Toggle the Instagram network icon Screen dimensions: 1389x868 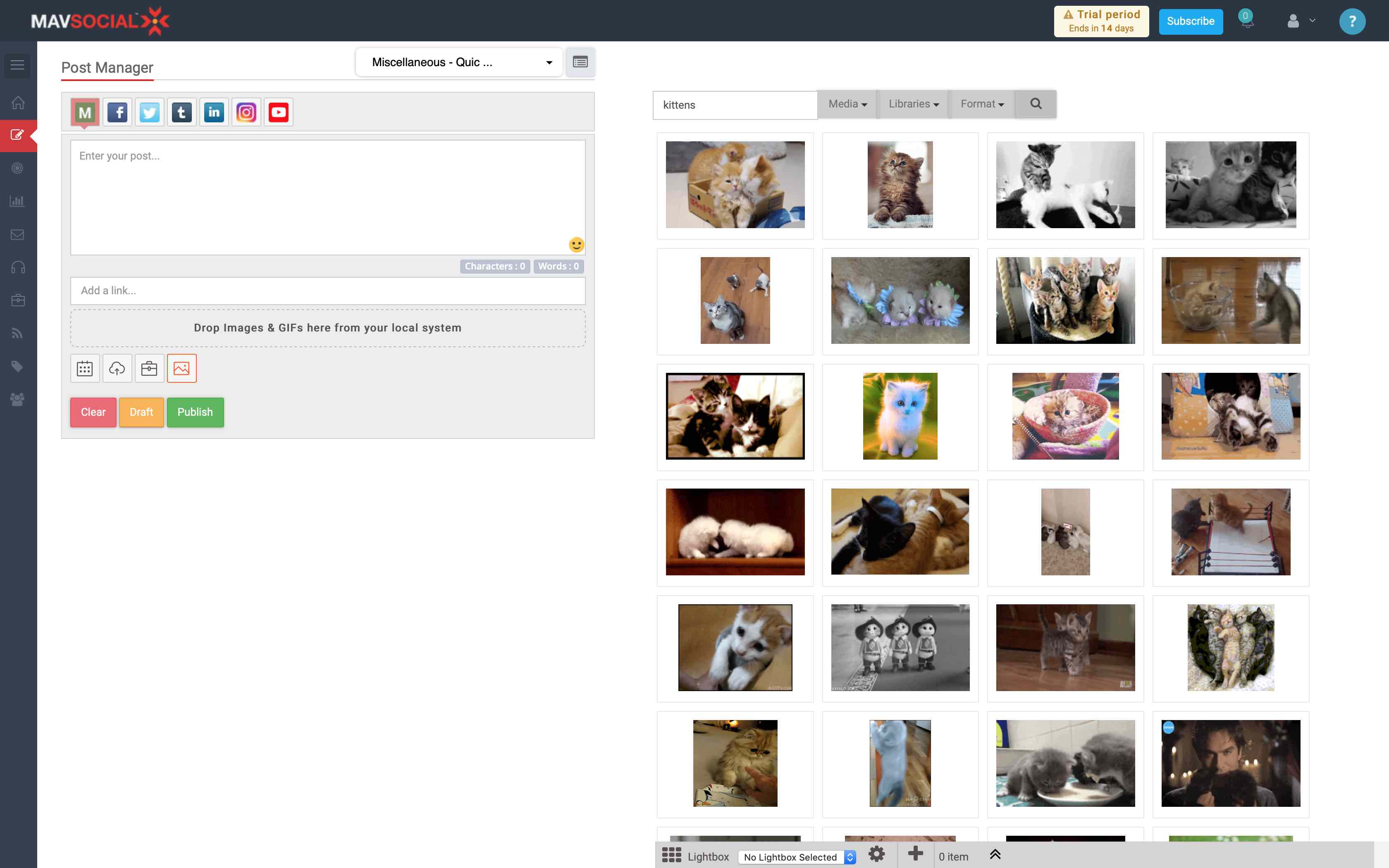pos(246,112)
